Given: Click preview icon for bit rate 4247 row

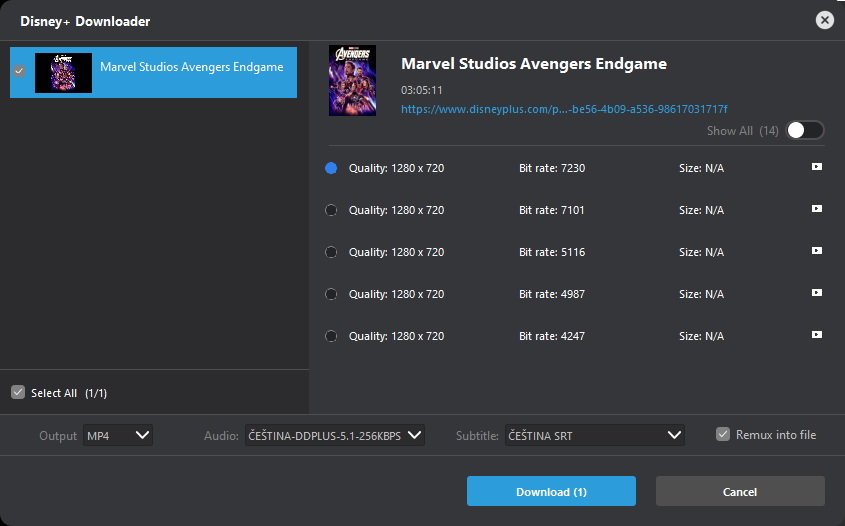Looking at the screenshot, I should 817,335.
